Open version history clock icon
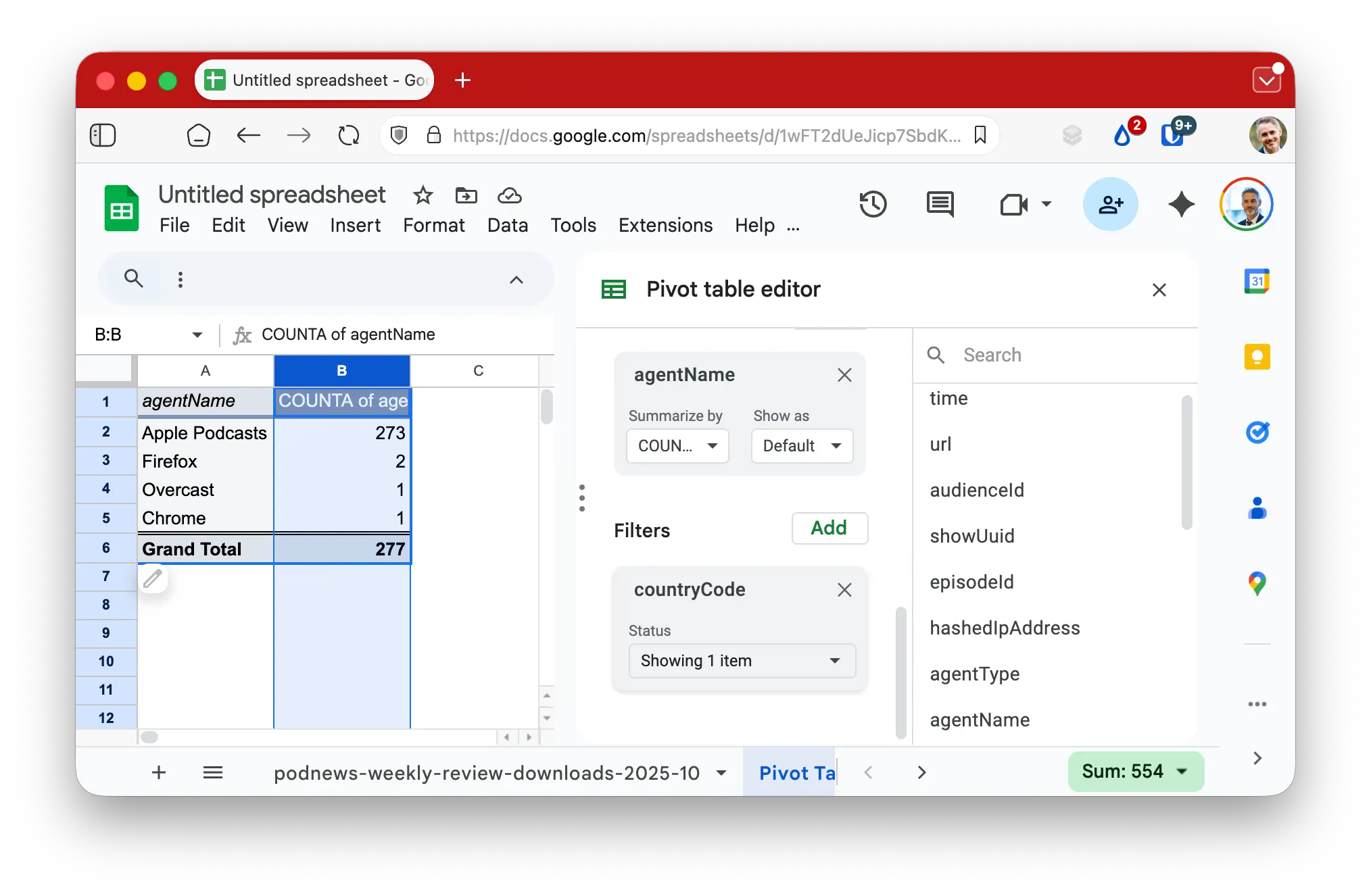1371x896 pixels. 873,204
